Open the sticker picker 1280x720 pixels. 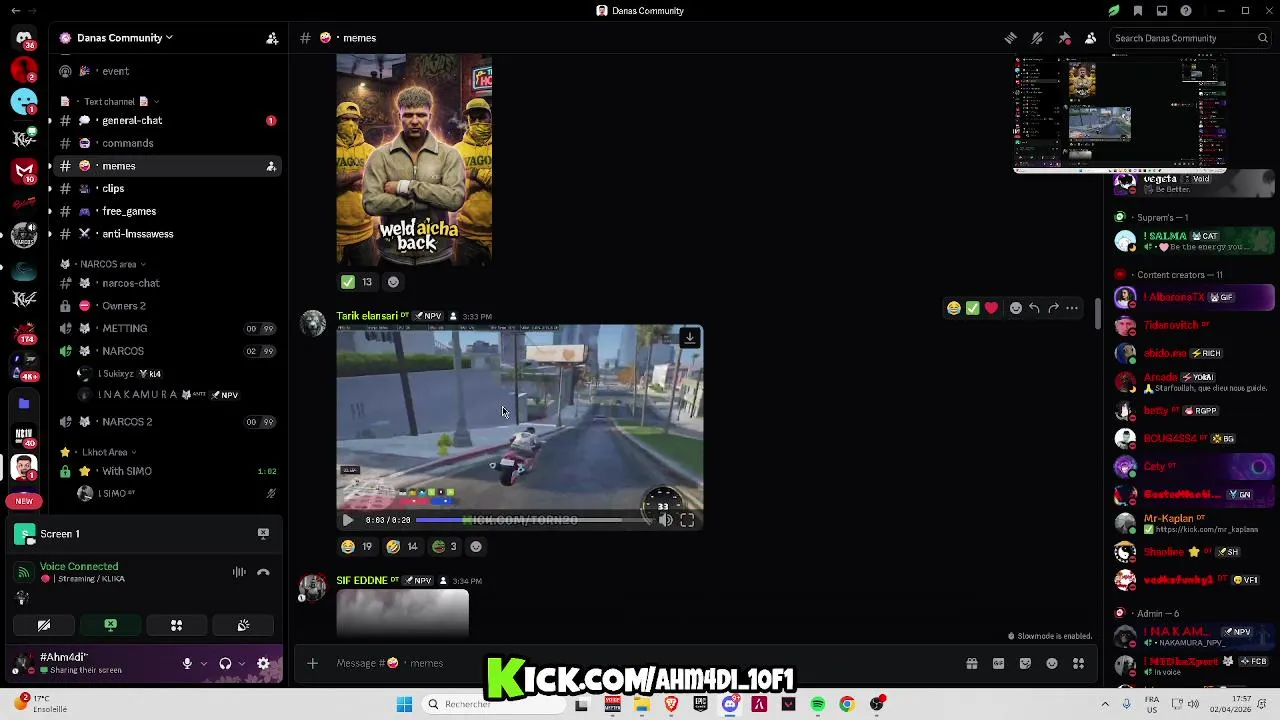pos(1025,663)
